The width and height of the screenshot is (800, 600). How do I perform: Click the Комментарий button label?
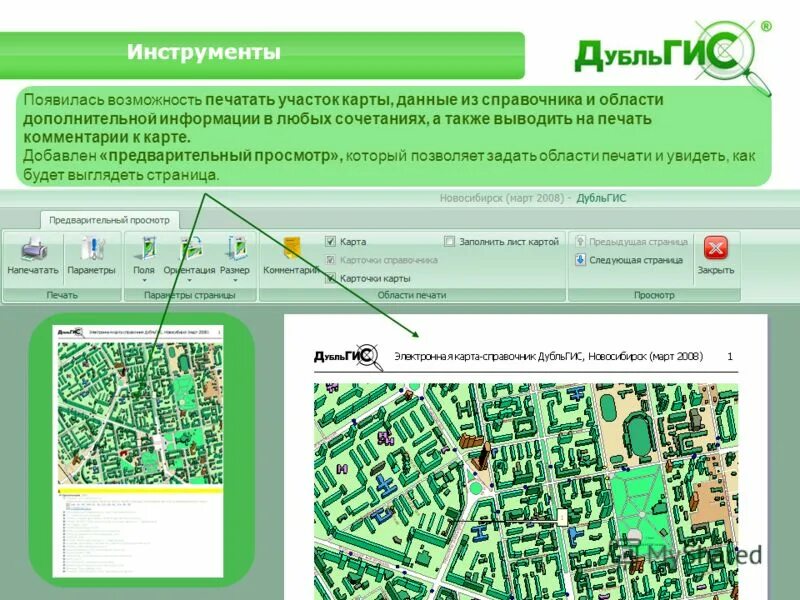291,270
